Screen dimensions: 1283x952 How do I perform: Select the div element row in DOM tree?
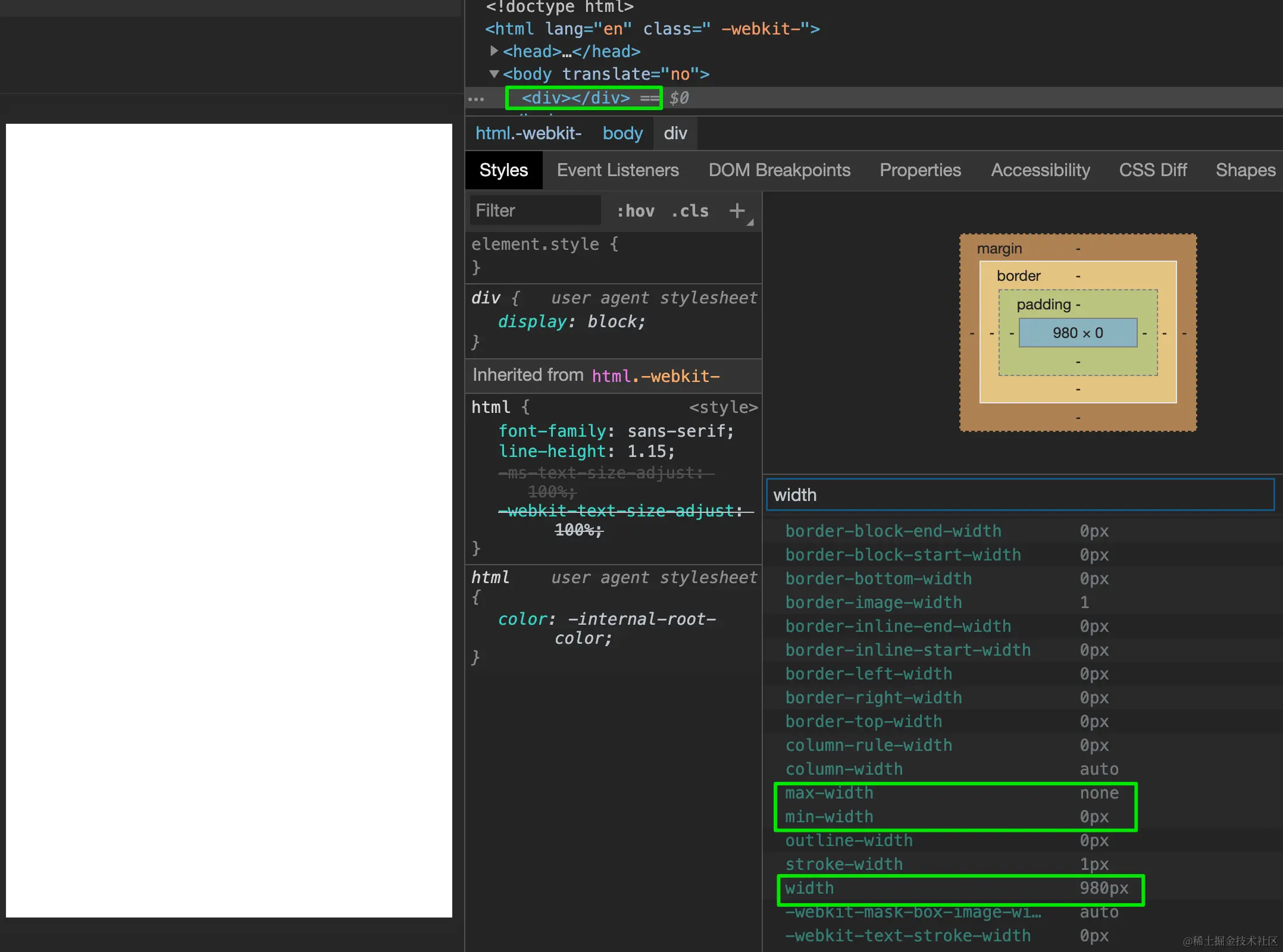coord(874,98)
